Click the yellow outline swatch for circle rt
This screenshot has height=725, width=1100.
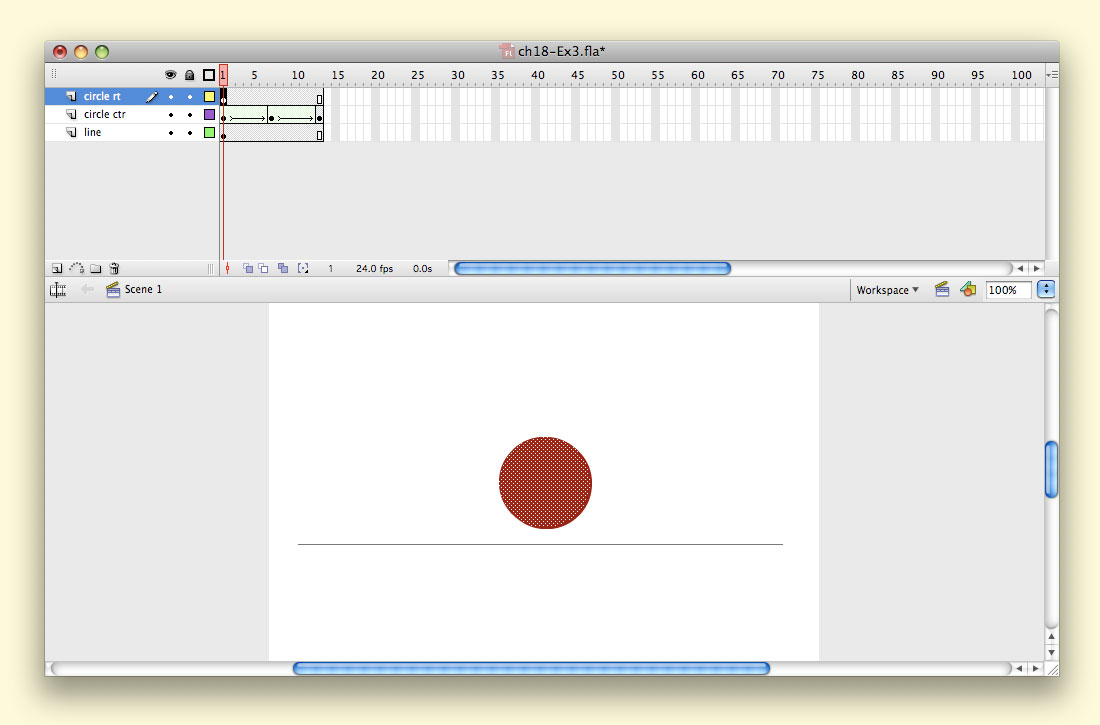click(209, 97)
